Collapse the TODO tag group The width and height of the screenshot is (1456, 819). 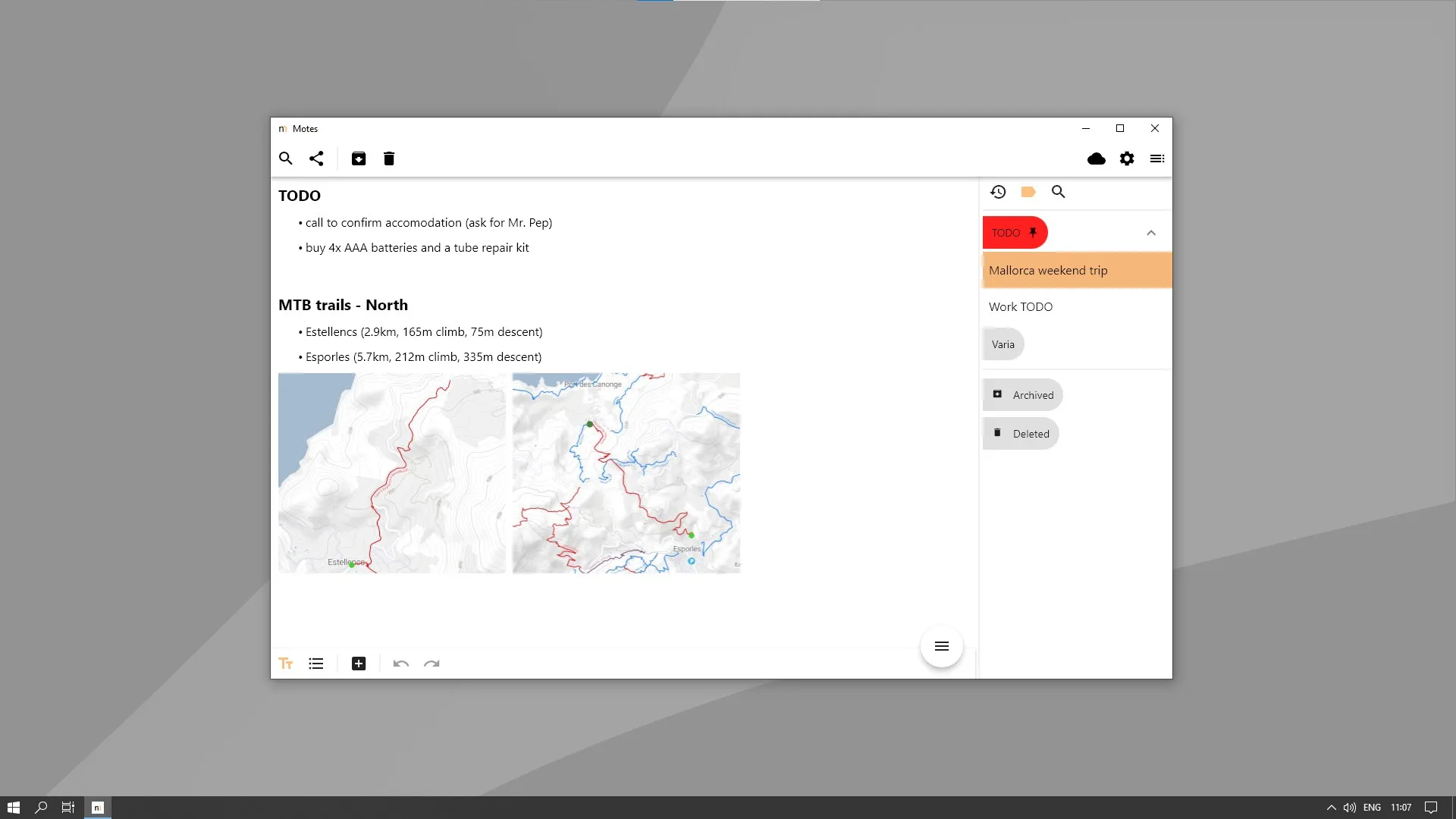[1151, 233]
